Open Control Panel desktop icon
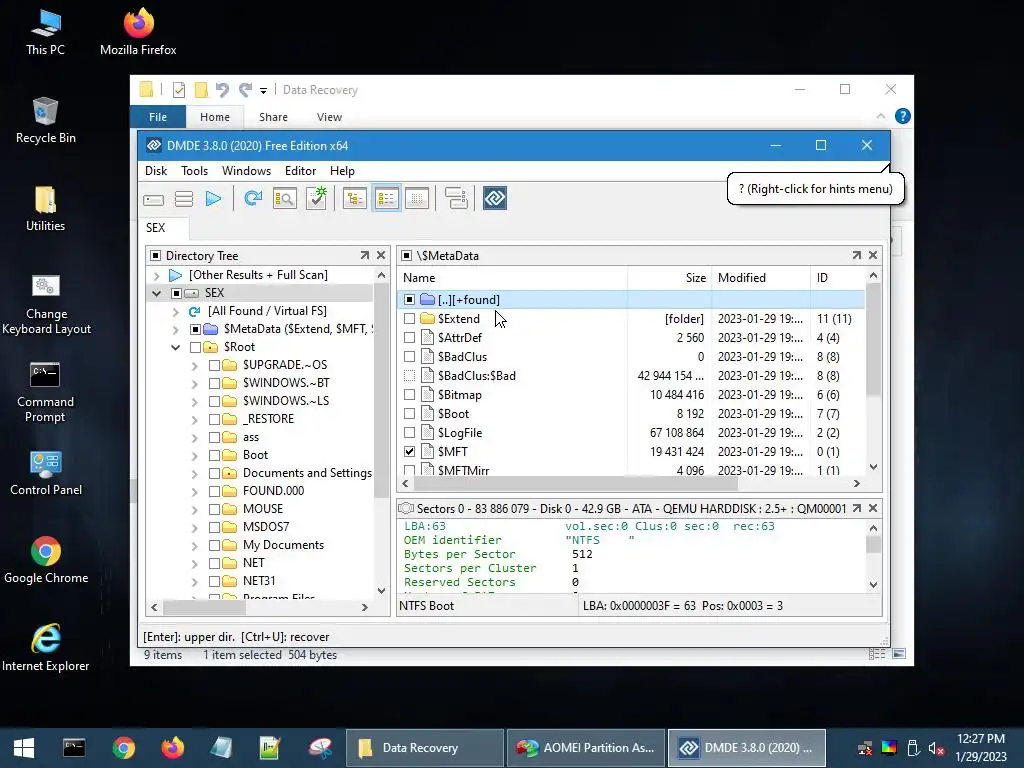The width and height of the screenshot is (1024, 768). (x=46, y=473)
